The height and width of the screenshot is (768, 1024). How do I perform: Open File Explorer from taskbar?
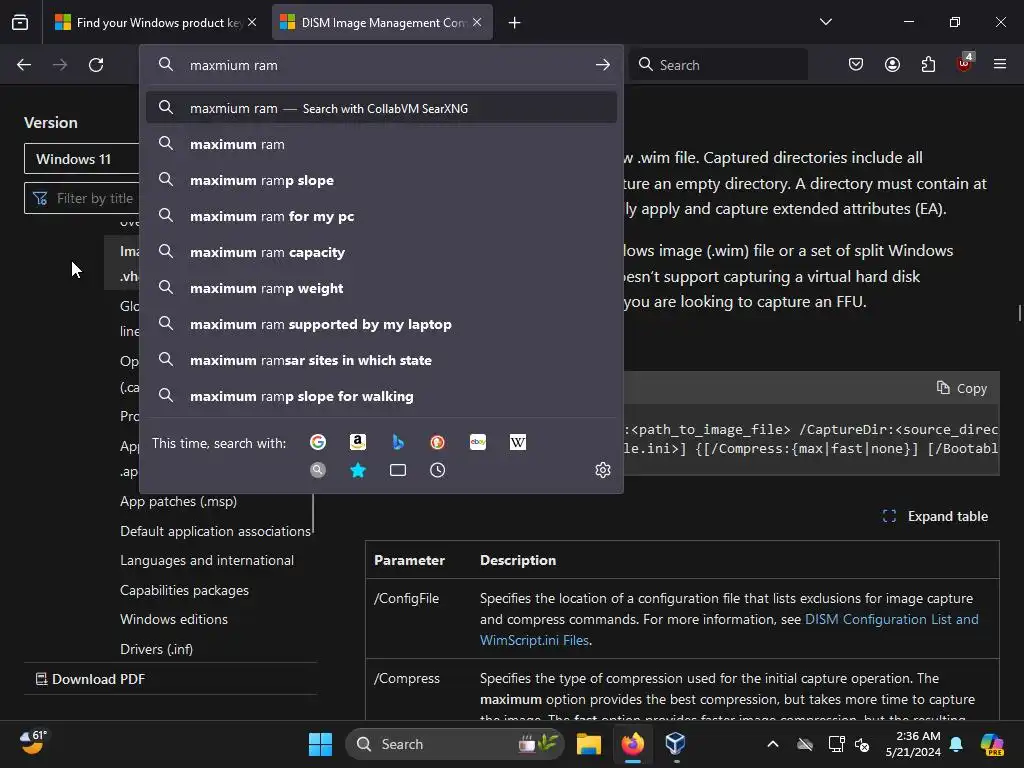pyautogui.click(x=588, y=744)
